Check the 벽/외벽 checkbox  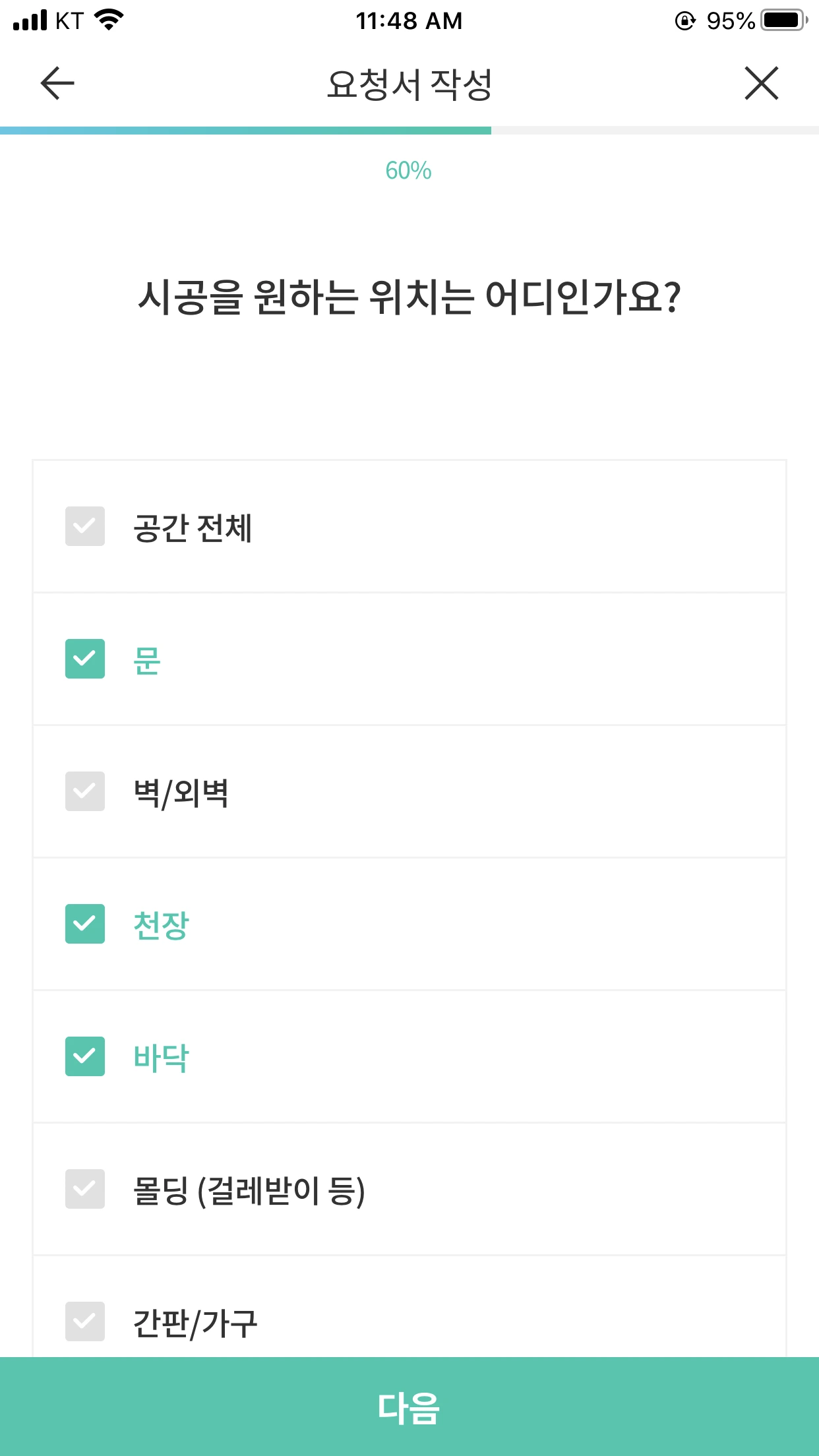click(x=85, y=791)
